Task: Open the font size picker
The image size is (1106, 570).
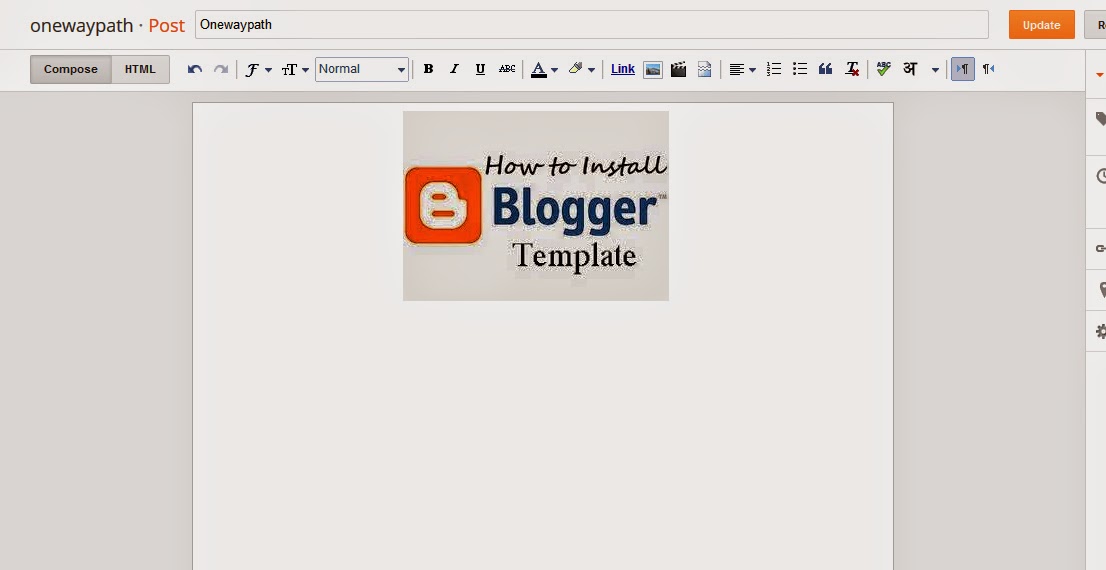Action: [x=295, y=69]
